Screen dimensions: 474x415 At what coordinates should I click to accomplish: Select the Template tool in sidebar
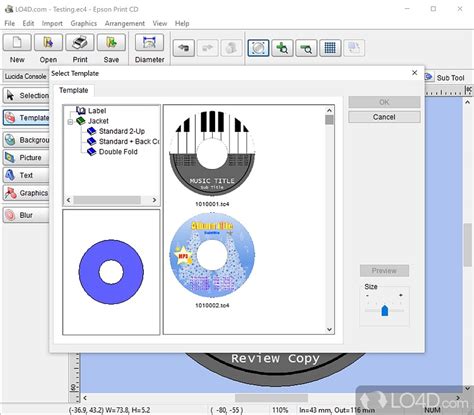tap(26, 118)
